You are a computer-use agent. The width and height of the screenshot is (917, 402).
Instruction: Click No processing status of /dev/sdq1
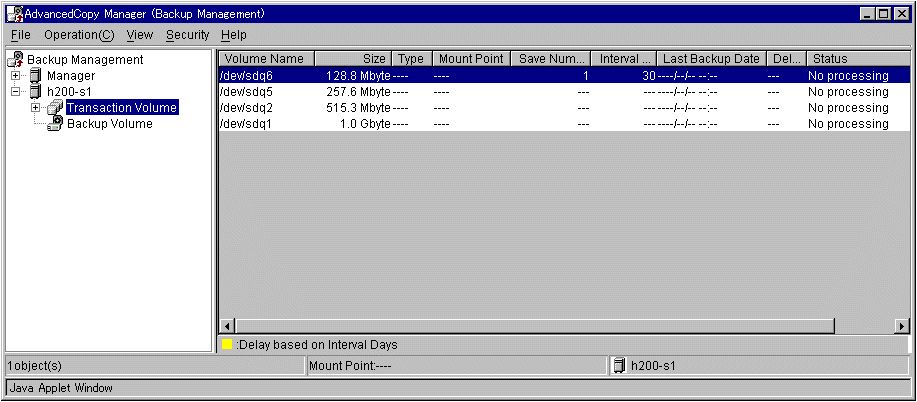[x=848, y=123]
